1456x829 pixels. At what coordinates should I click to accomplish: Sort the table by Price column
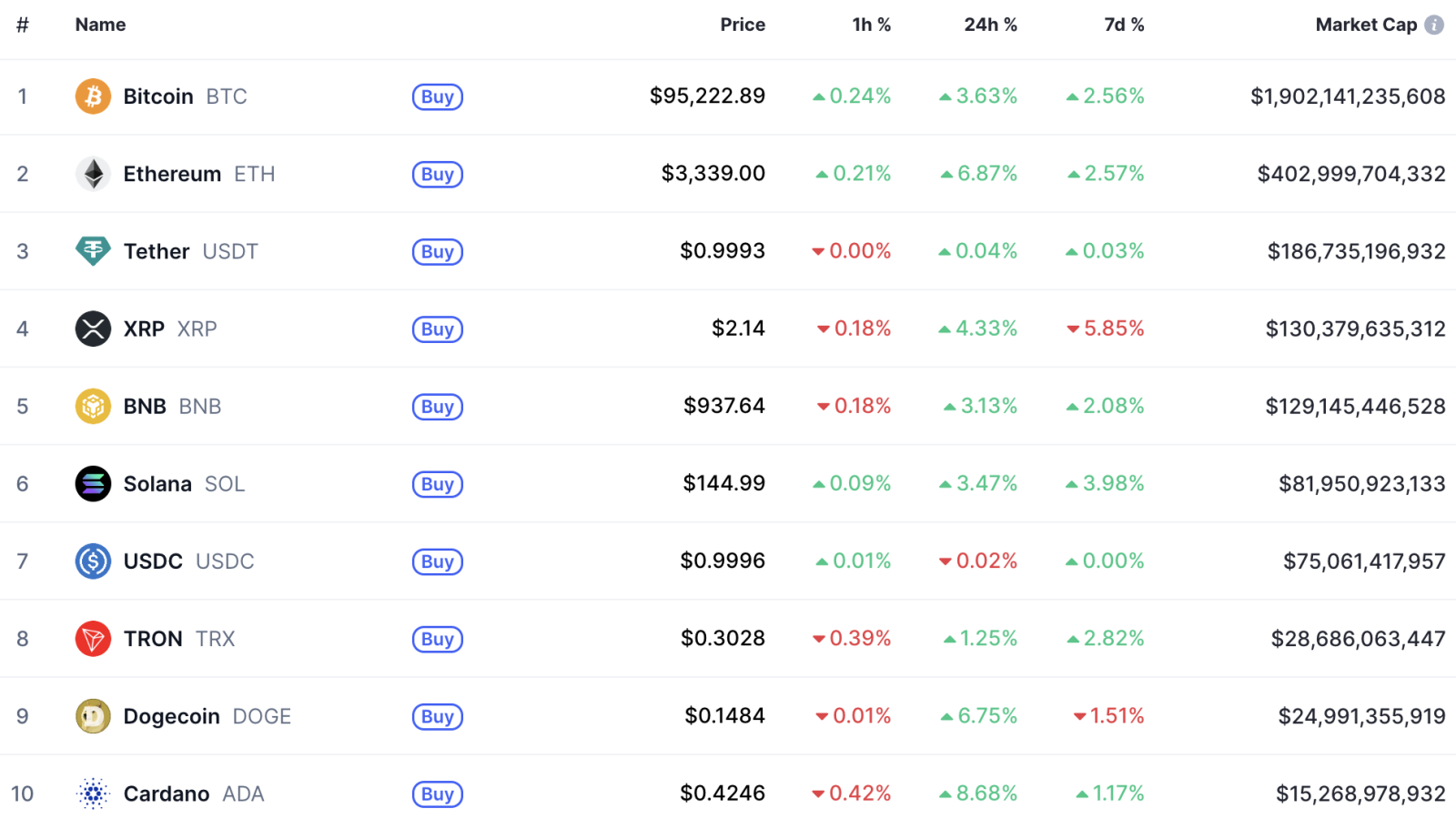point(743,25)
